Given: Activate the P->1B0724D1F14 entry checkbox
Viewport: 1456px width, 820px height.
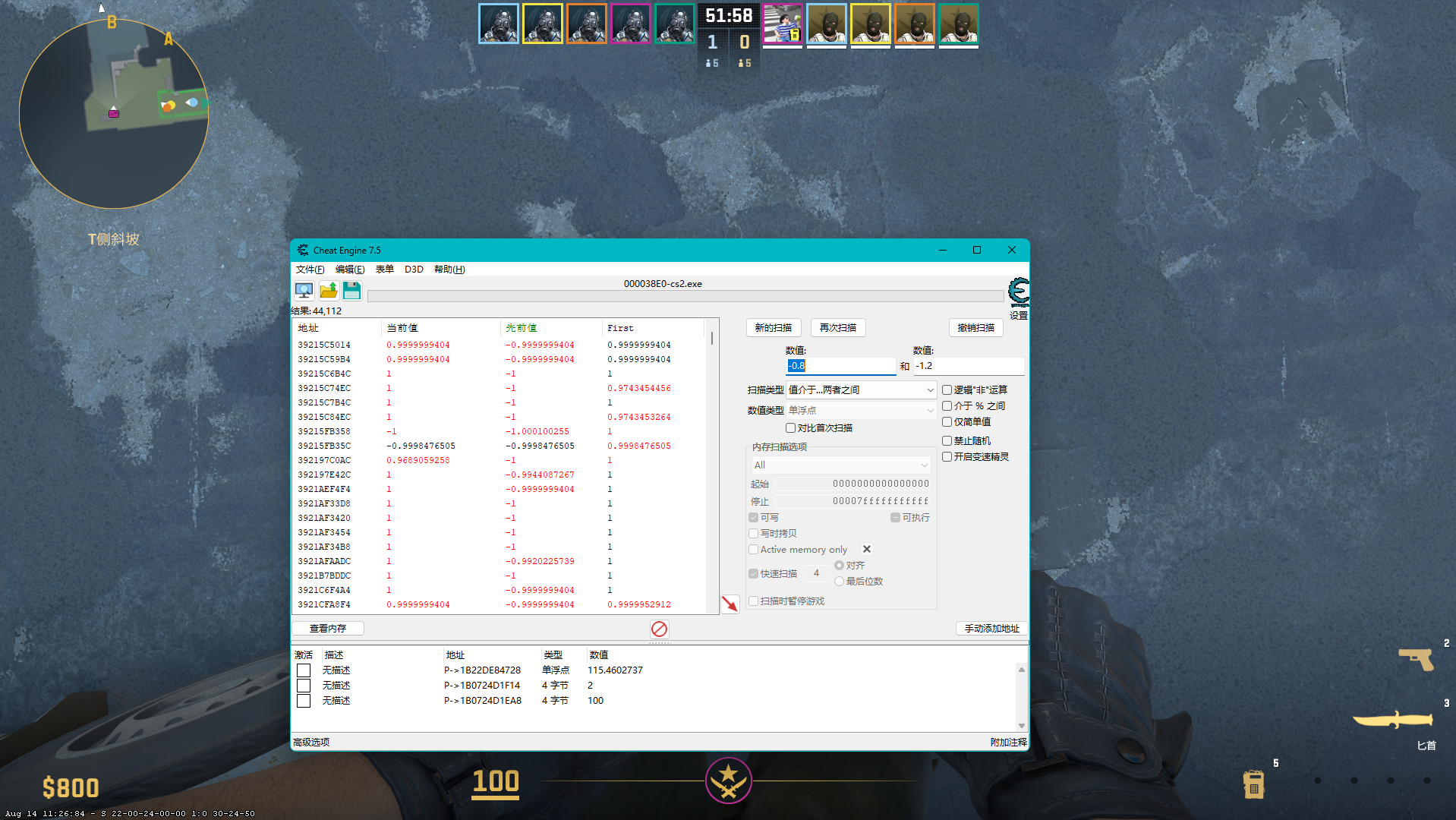Looking at the screenshot, I should (x=304, y=686).
